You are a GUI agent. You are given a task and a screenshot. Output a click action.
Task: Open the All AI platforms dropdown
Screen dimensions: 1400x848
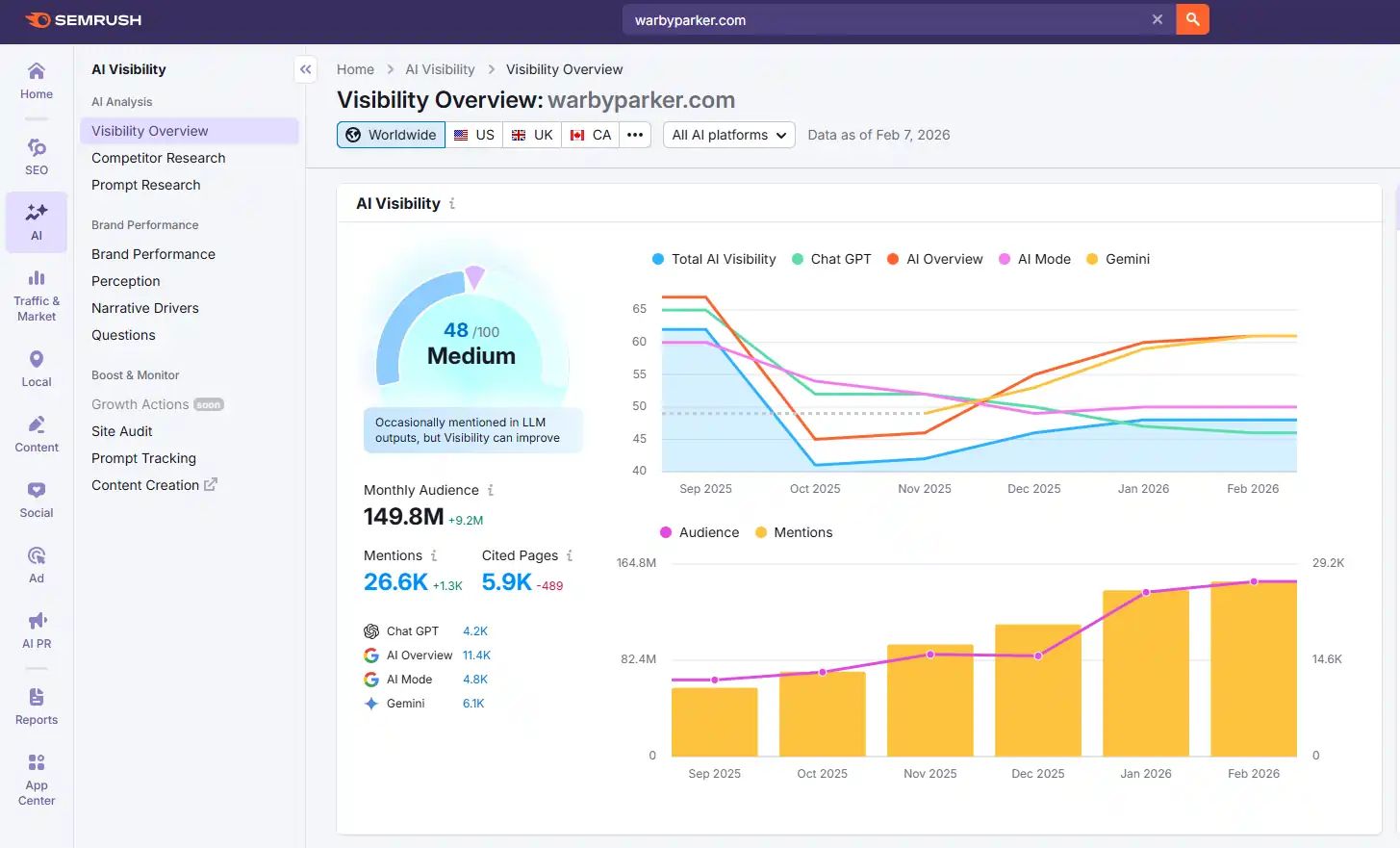(x=728, y=135)
